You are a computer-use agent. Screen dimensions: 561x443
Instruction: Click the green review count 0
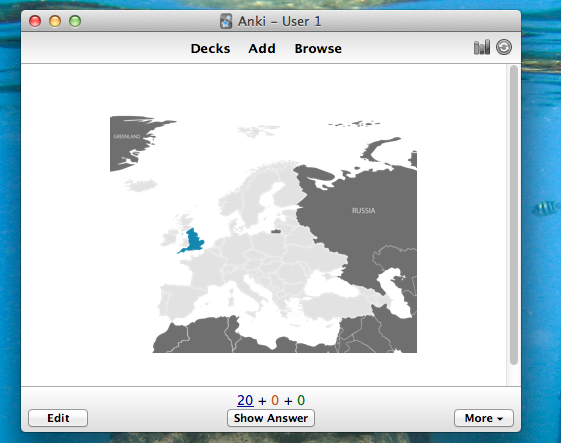click(x=301, y=400)
